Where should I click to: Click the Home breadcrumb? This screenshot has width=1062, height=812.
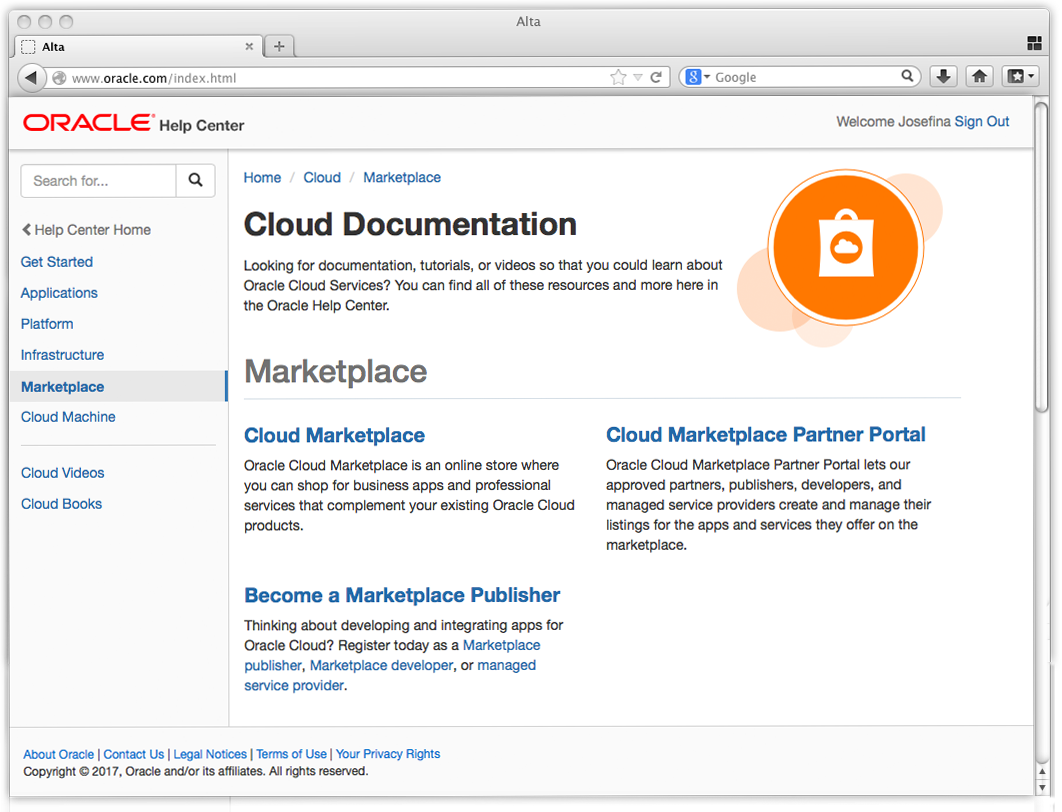tap(262, 177)
